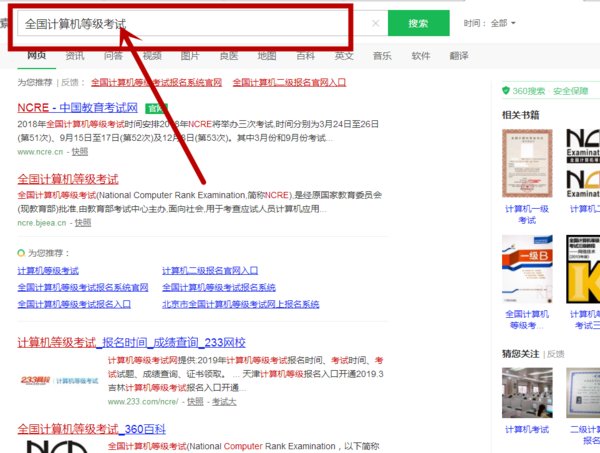Click the 安全保障 text
This screenshot has width=600, height=453.
(x=571, y=91)
